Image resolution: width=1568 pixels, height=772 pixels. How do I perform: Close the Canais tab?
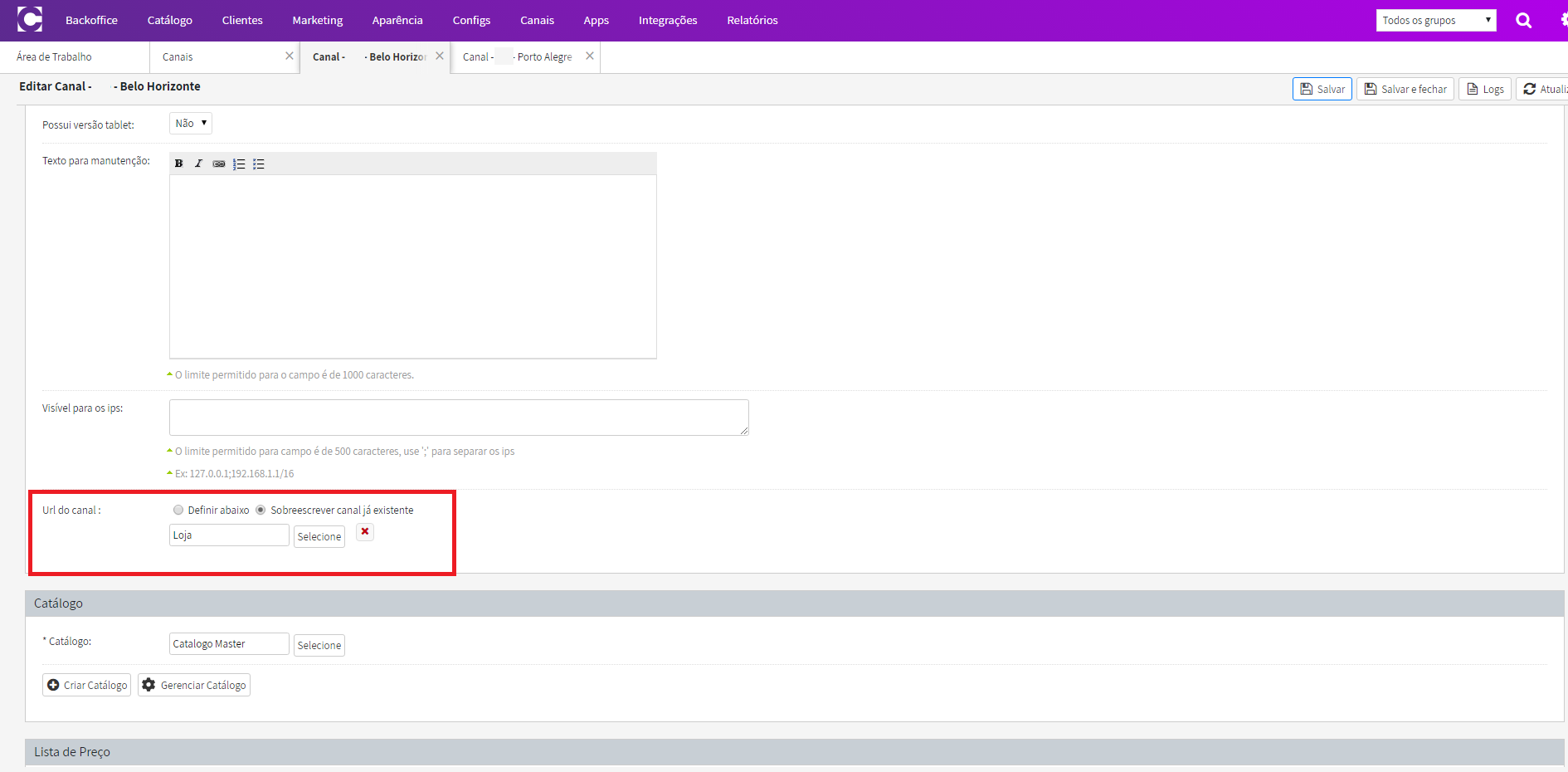[x=290, y=56]
